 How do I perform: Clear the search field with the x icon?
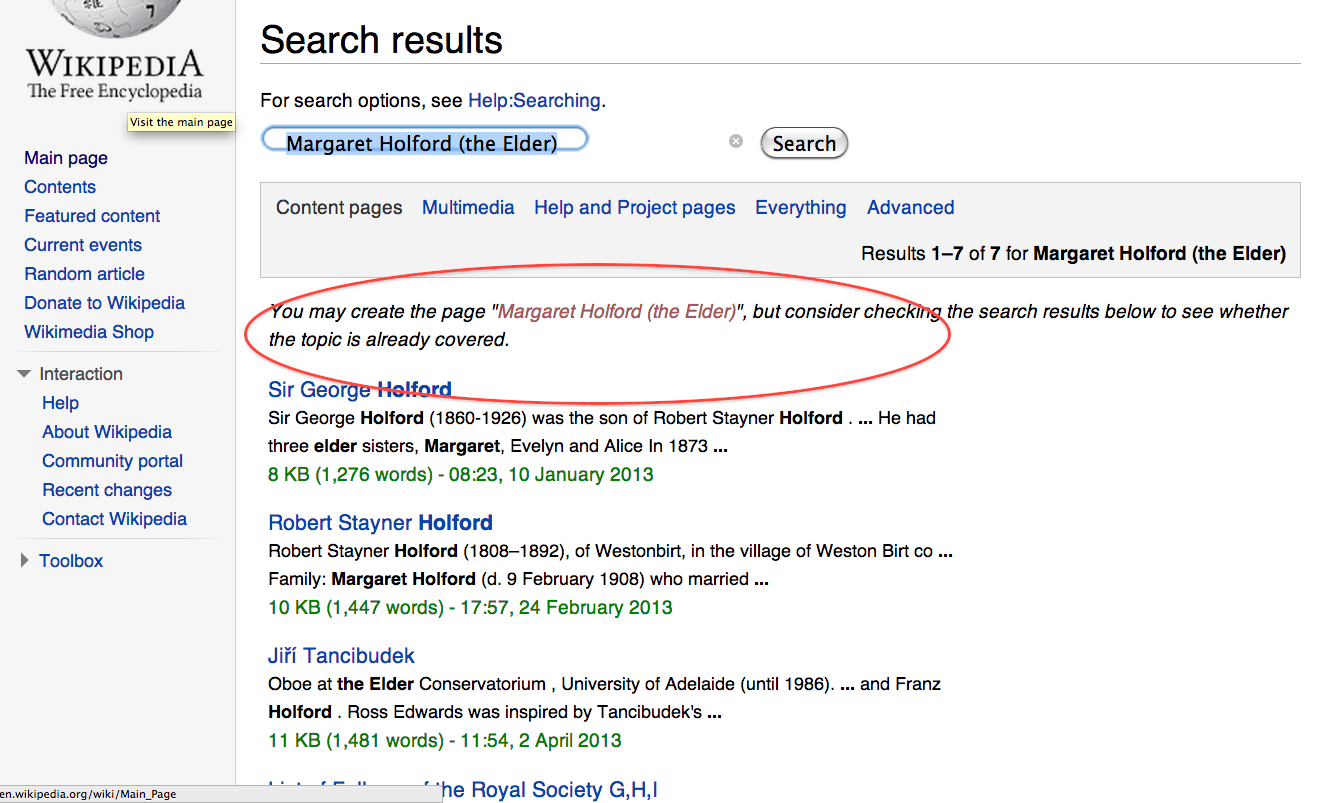pos(736,142)
